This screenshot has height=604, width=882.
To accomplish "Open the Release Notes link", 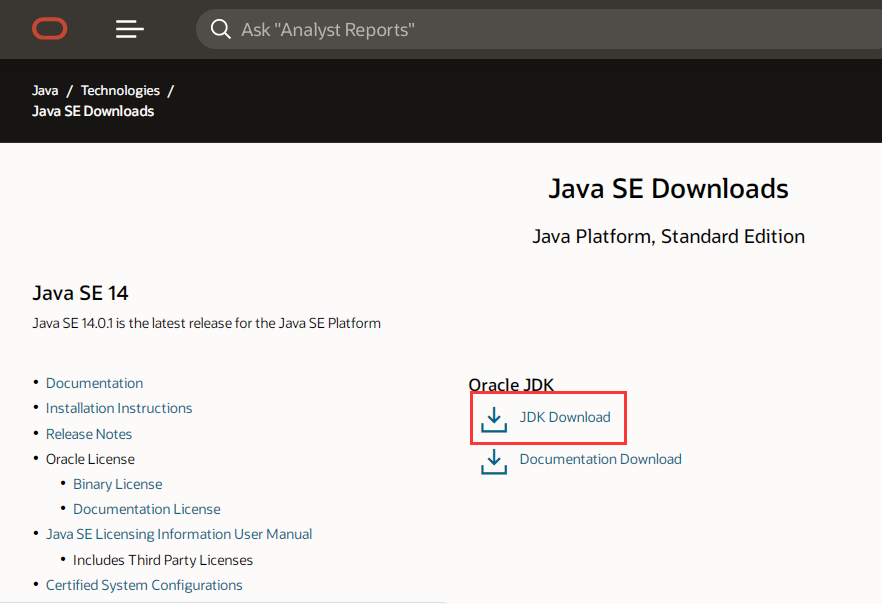I will pos(89,434).
